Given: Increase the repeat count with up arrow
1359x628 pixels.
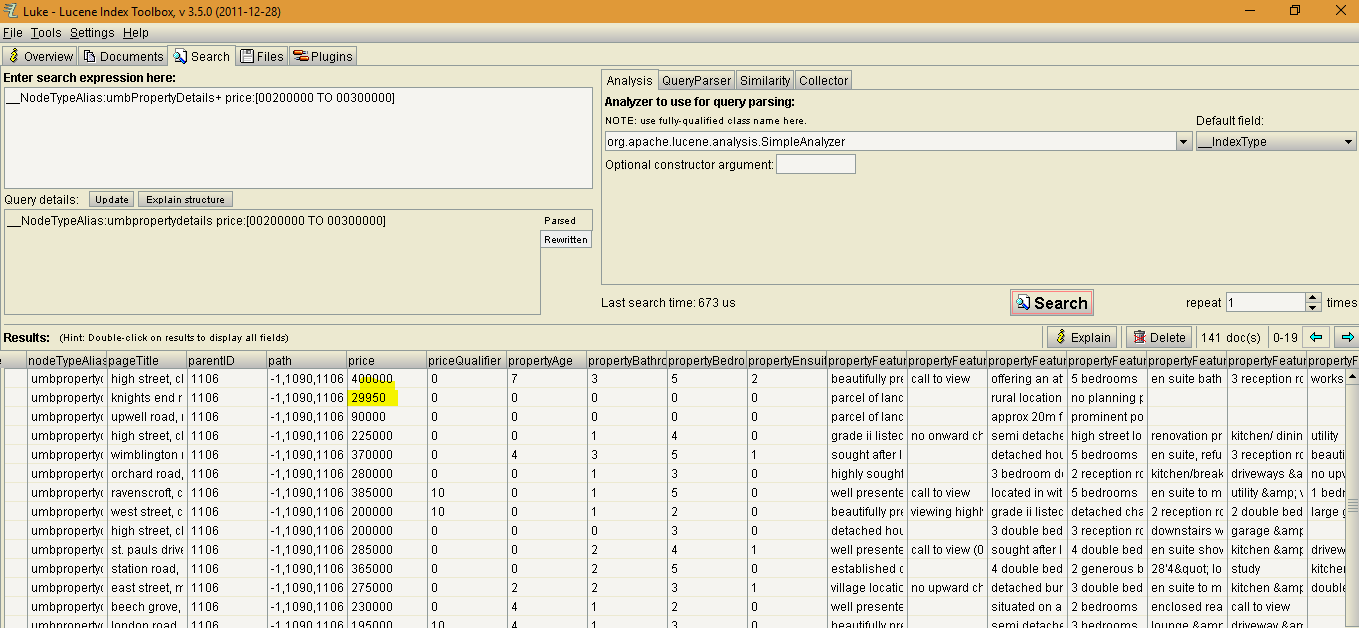Looking at the screenshot, I should click(x=1313, y=297).
